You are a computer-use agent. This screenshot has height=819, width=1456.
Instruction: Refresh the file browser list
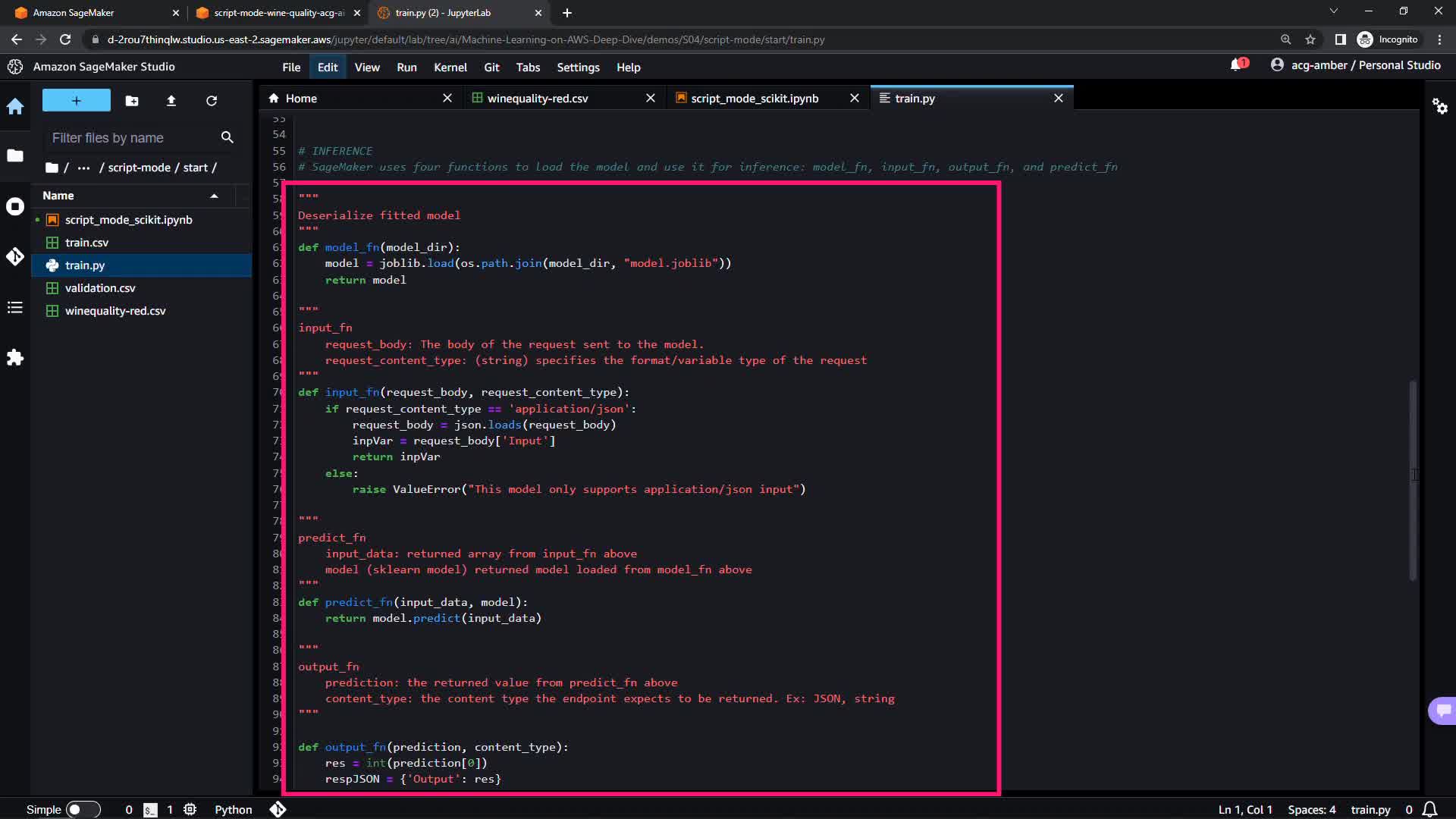(x=212, y=101)
